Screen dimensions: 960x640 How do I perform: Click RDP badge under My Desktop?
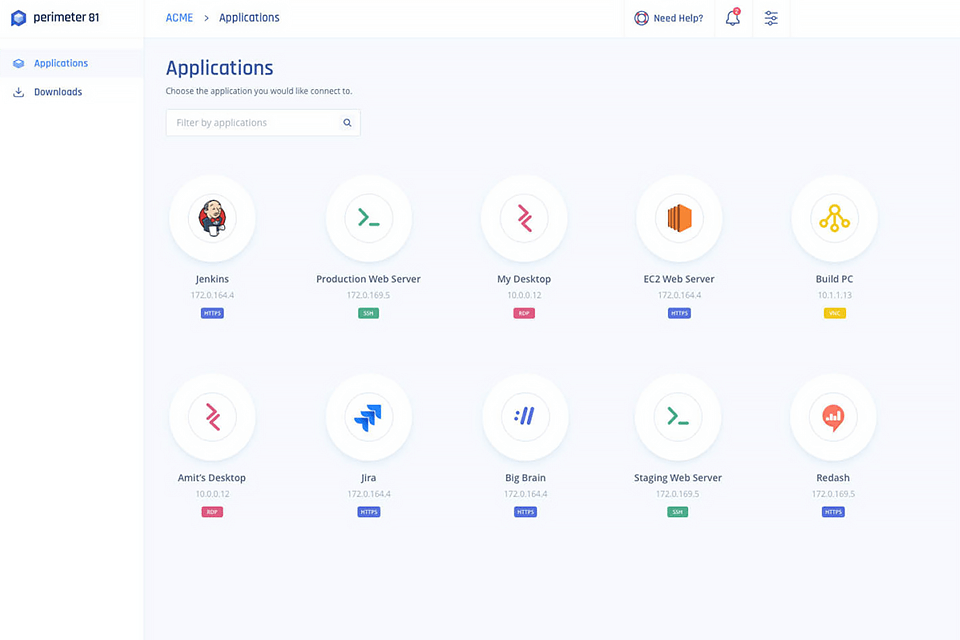[x=524, y=313]
